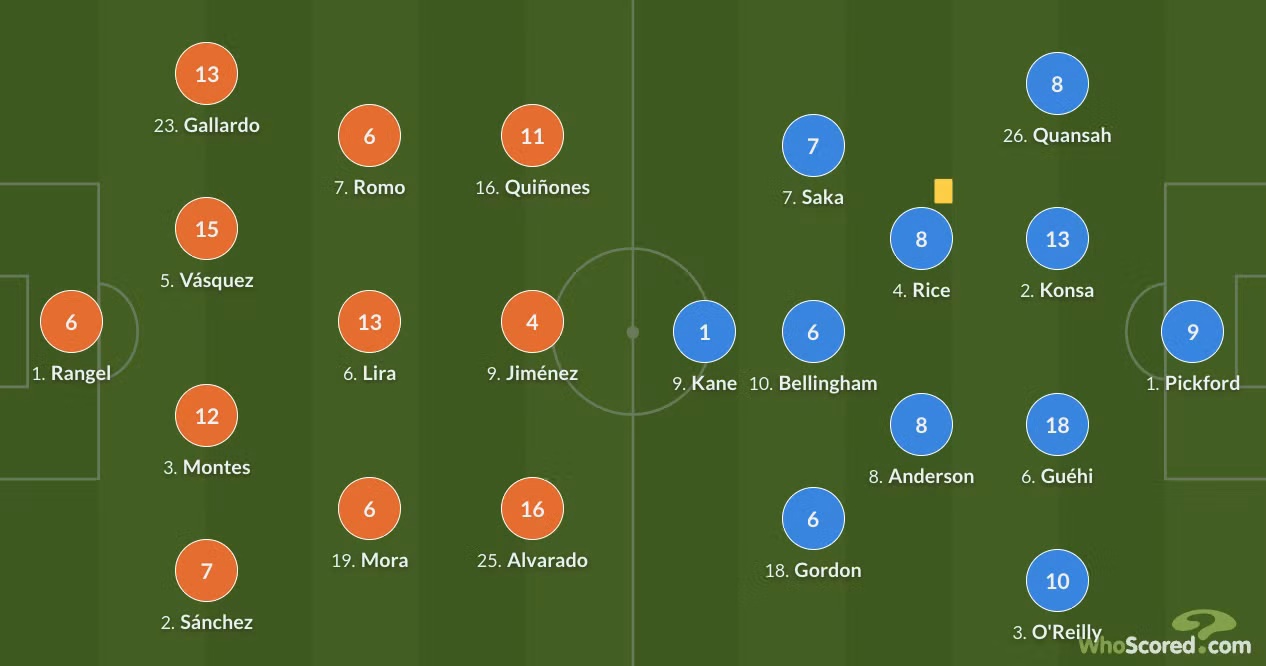Screen dimensions: 1266x666
Task: Click Guéhi's blue circle numbered 18
Action: 1057,425
